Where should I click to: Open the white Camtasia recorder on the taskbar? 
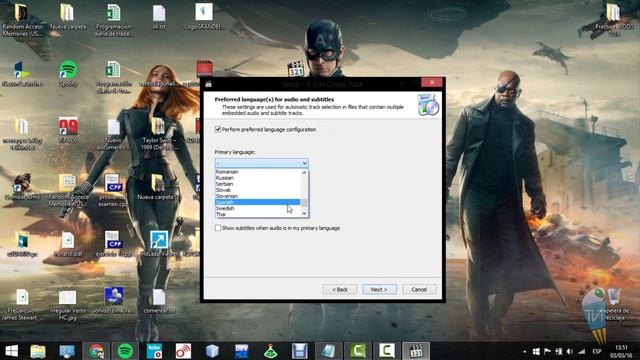387,351
